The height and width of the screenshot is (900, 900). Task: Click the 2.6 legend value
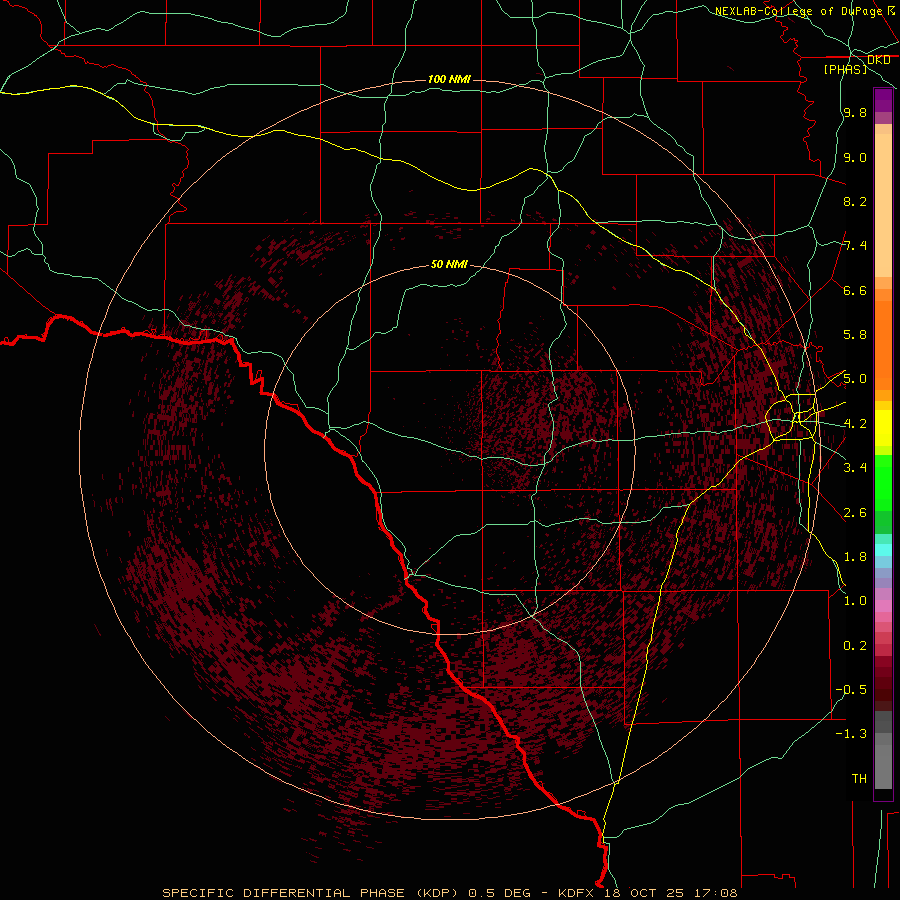[x=855, y=513]
